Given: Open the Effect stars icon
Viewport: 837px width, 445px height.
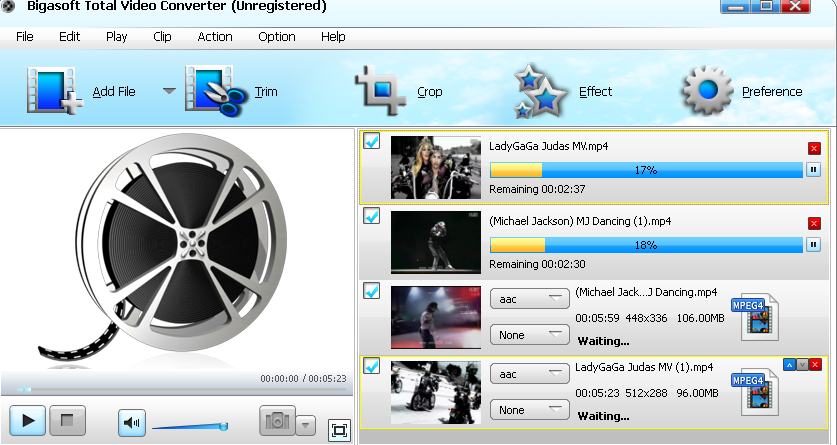Looking at the screenshot, I should click(x=541, y=91).
